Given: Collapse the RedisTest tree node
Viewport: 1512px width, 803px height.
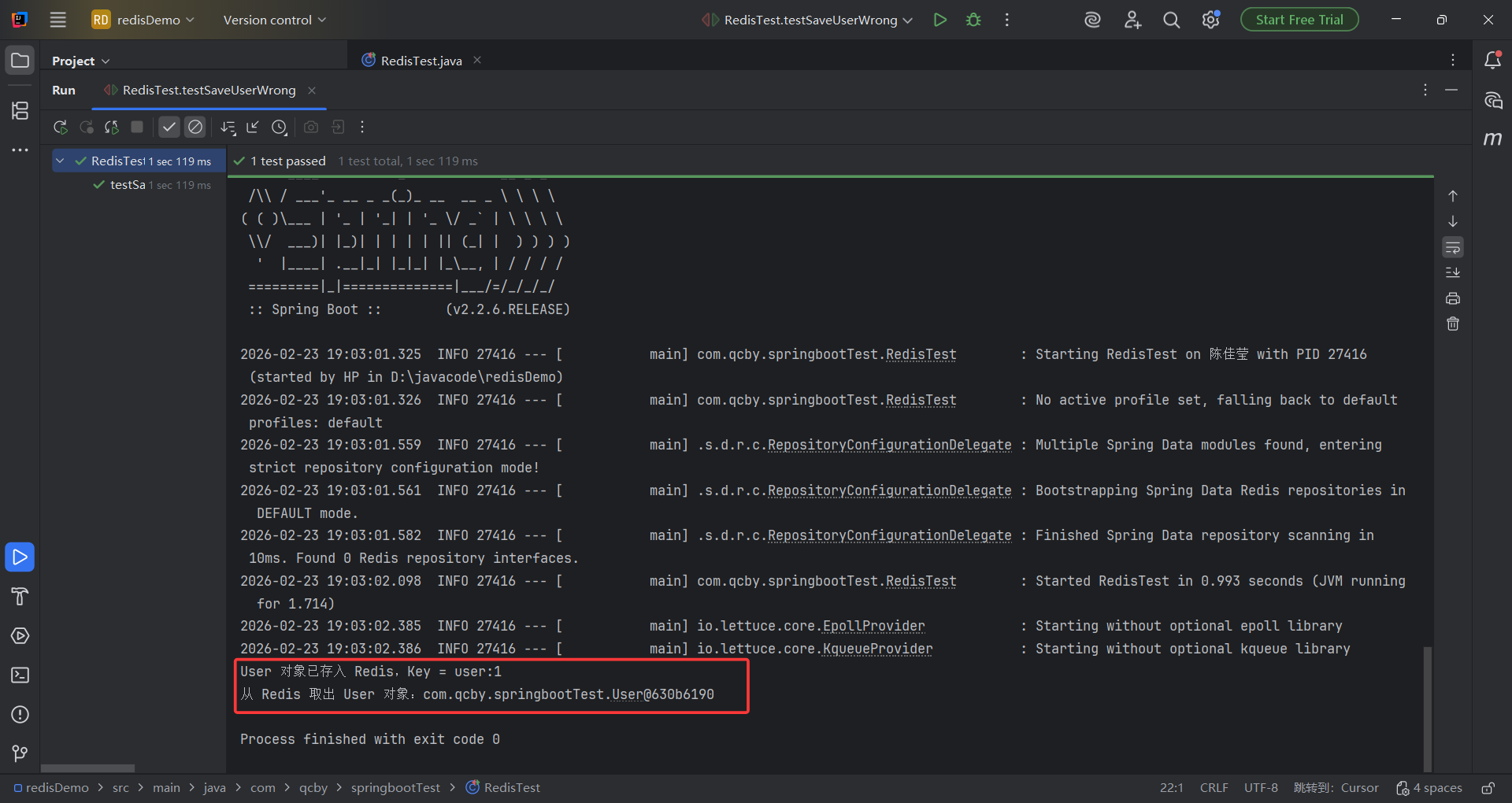Looking at the screenshot, I should pyautogui.click(x=60, y=161).
